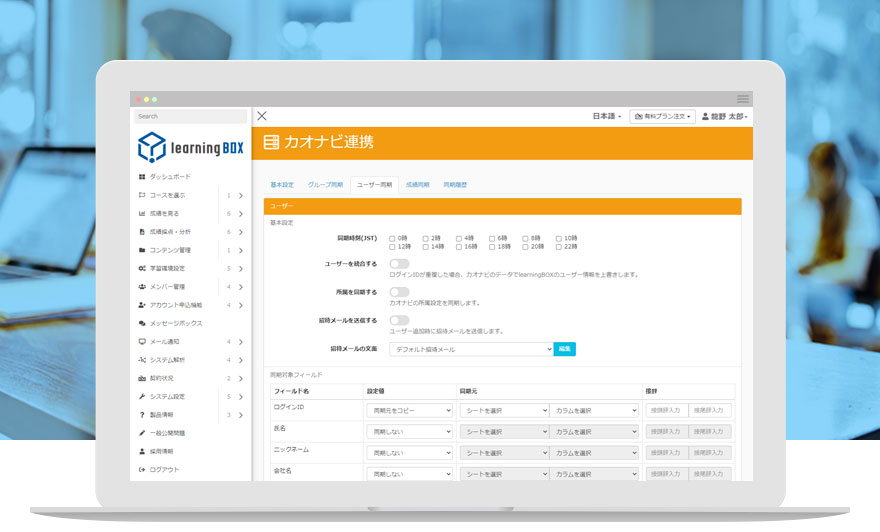Screen dimensions: 880x532
Task: Open ログインID 同期元をコピー dropdown
Action: click(x=410, y=410)
